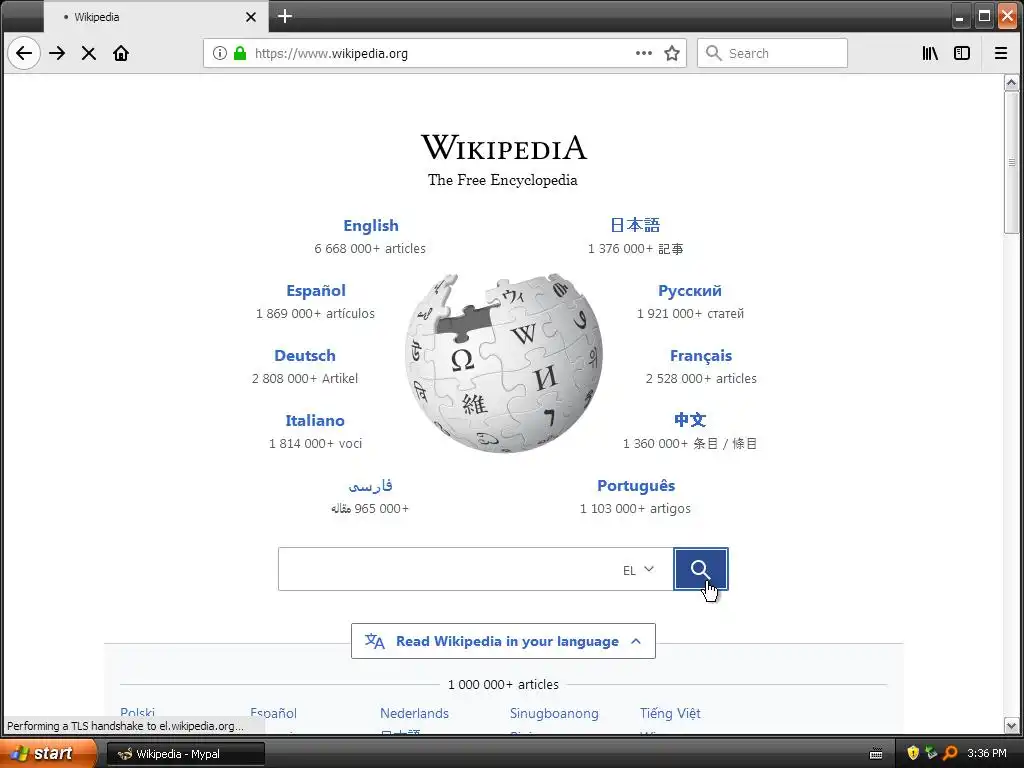The width and height of the screenshot is (1024, 768).
Task: Click the vertical scrollbar thumb
Action: click(1011, 161)
